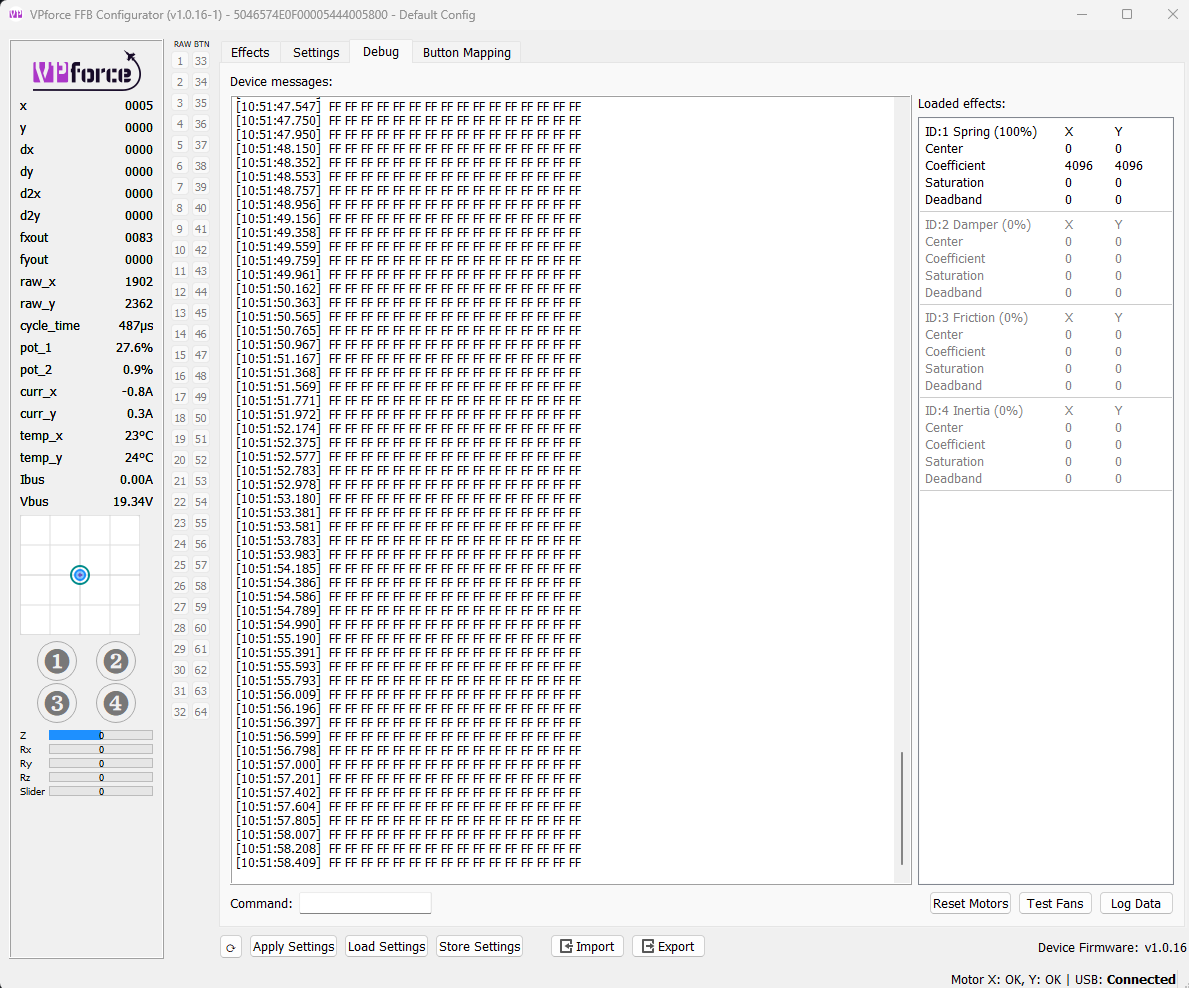Select the ID:1 Spring (100%) effect header
This screenshot has width=1189, height=988.
pyautogui.click(x=980, y=132)
